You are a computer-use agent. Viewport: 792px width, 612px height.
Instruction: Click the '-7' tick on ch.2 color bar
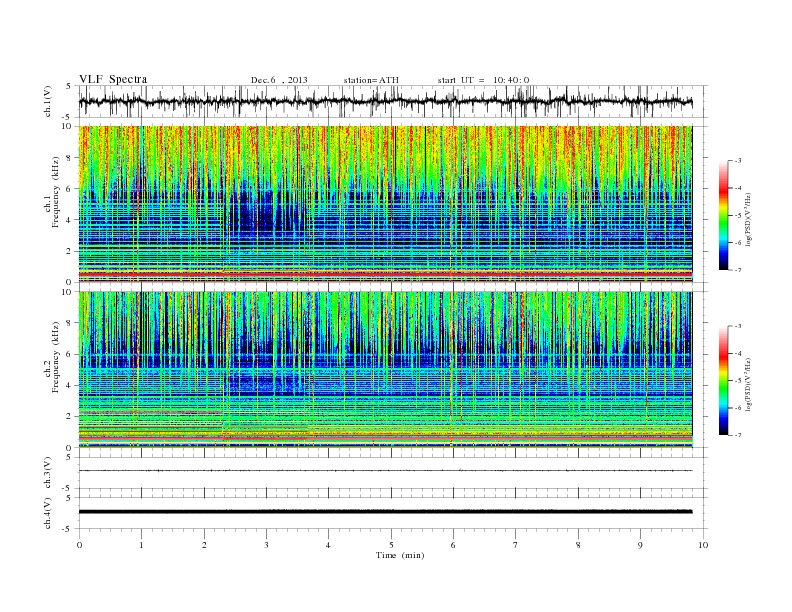coord(738,435)
